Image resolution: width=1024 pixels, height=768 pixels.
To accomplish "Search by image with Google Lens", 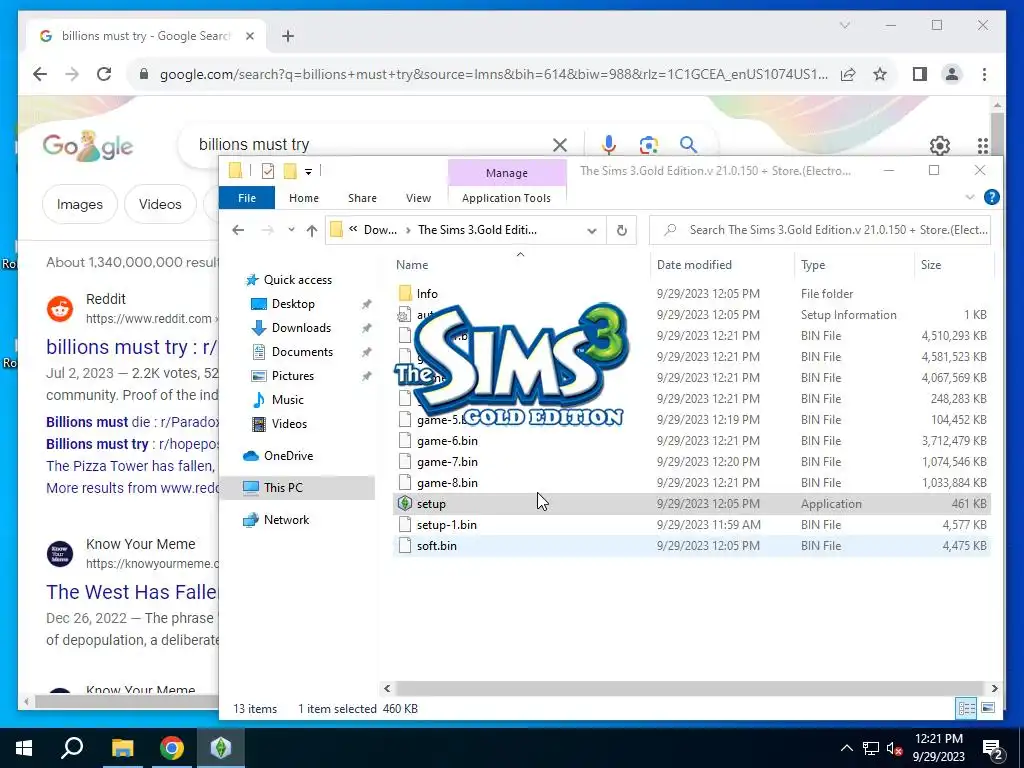I will point(648,144).
